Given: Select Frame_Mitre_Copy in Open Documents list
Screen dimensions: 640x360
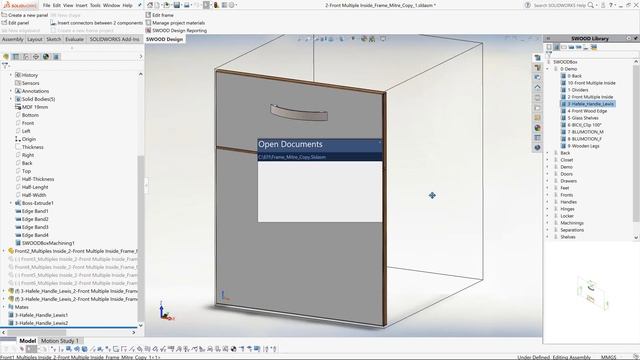Looking at the screenshot, I should point(320,157).
